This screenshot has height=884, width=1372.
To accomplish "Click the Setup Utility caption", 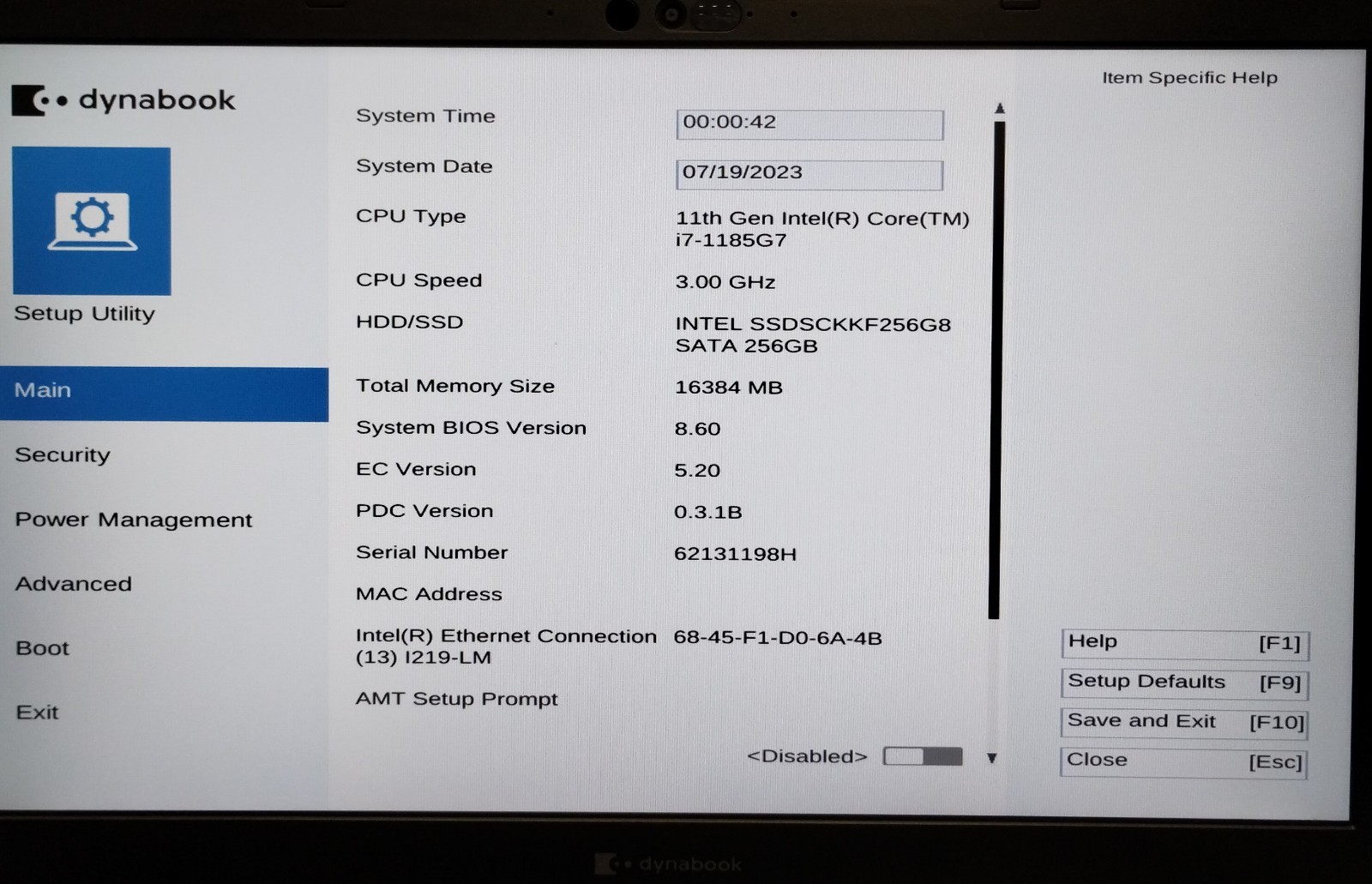I will point(84,314).
